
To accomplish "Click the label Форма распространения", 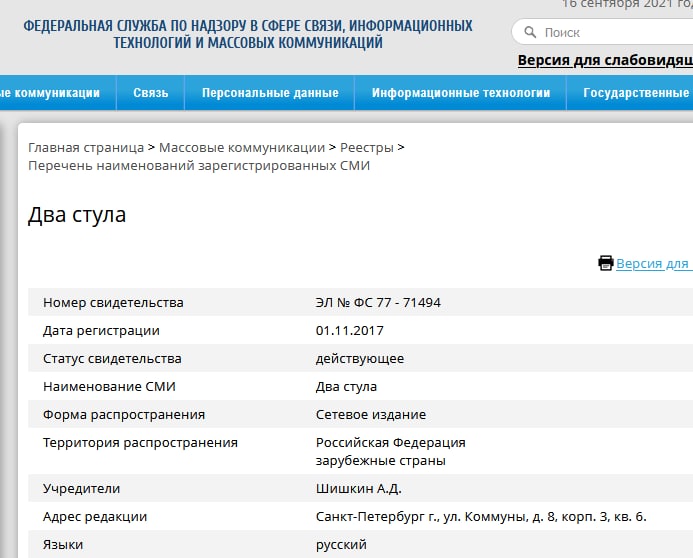I will 124,414.
